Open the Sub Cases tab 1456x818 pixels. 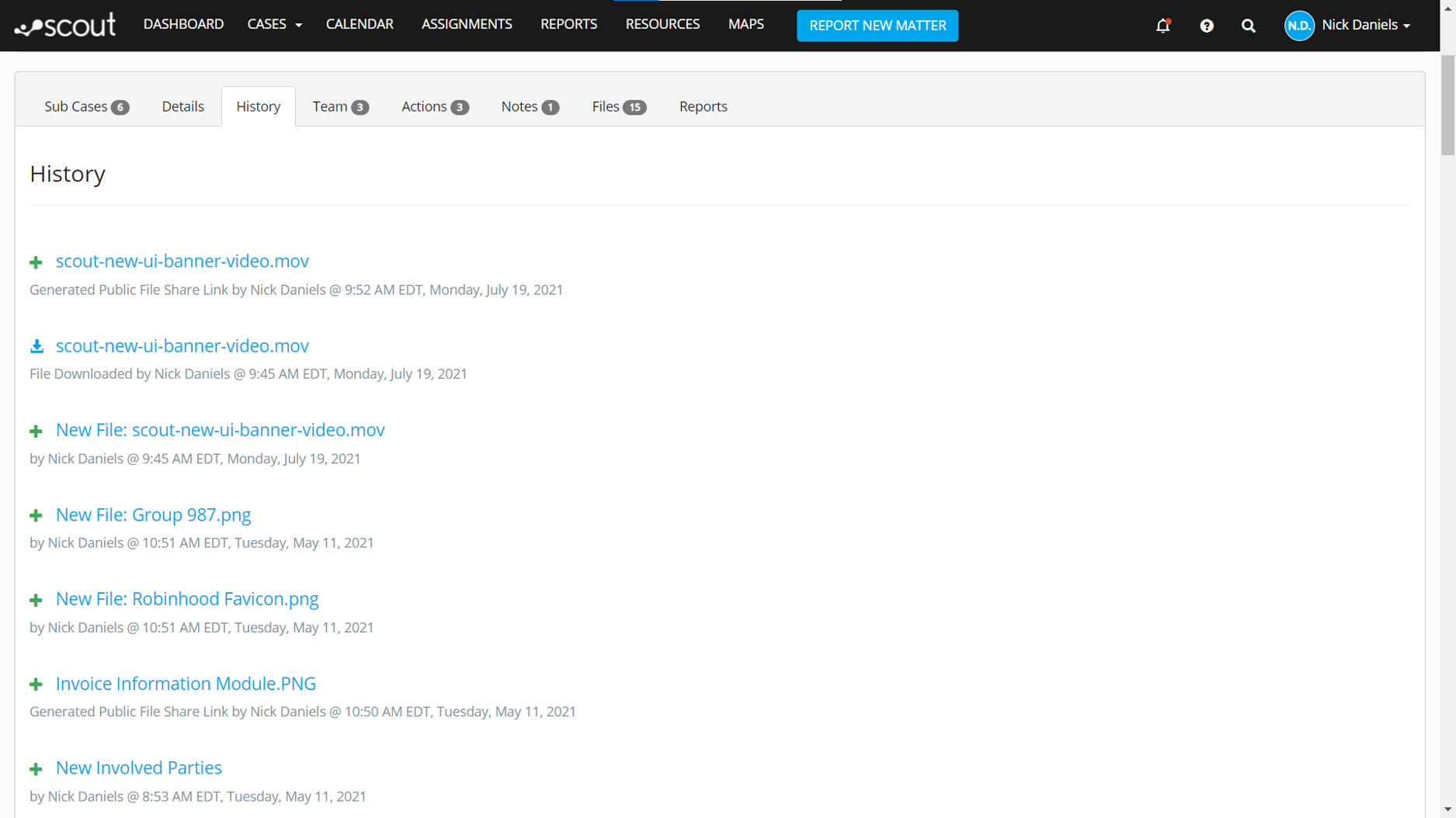pos(86,106)
